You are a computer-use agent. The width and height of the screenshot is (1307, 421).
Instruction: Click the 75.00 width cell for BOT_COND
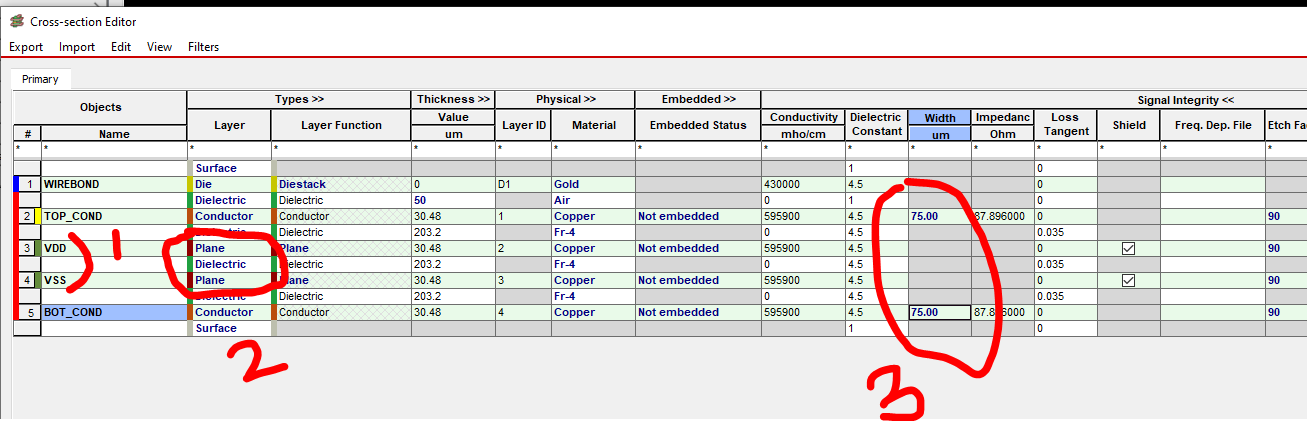[x=939, y=312]
